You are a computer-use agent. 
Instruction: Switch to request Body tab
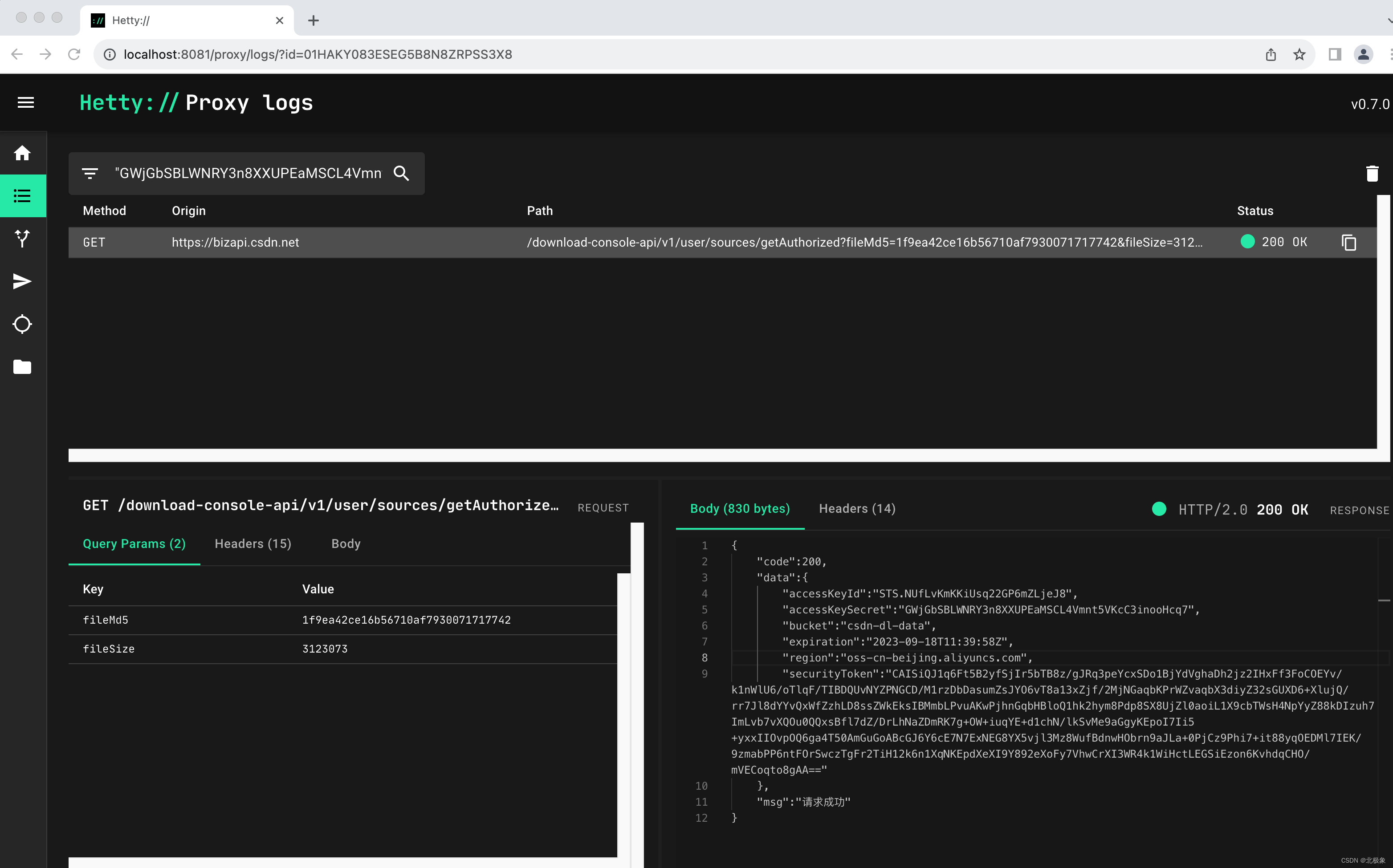coord(346,544)
